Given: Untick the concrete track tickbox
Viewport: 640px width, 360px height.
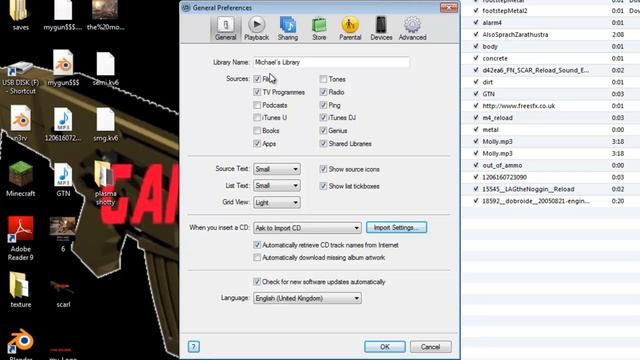Looking at the screenshot, I should tap(476, 58).
